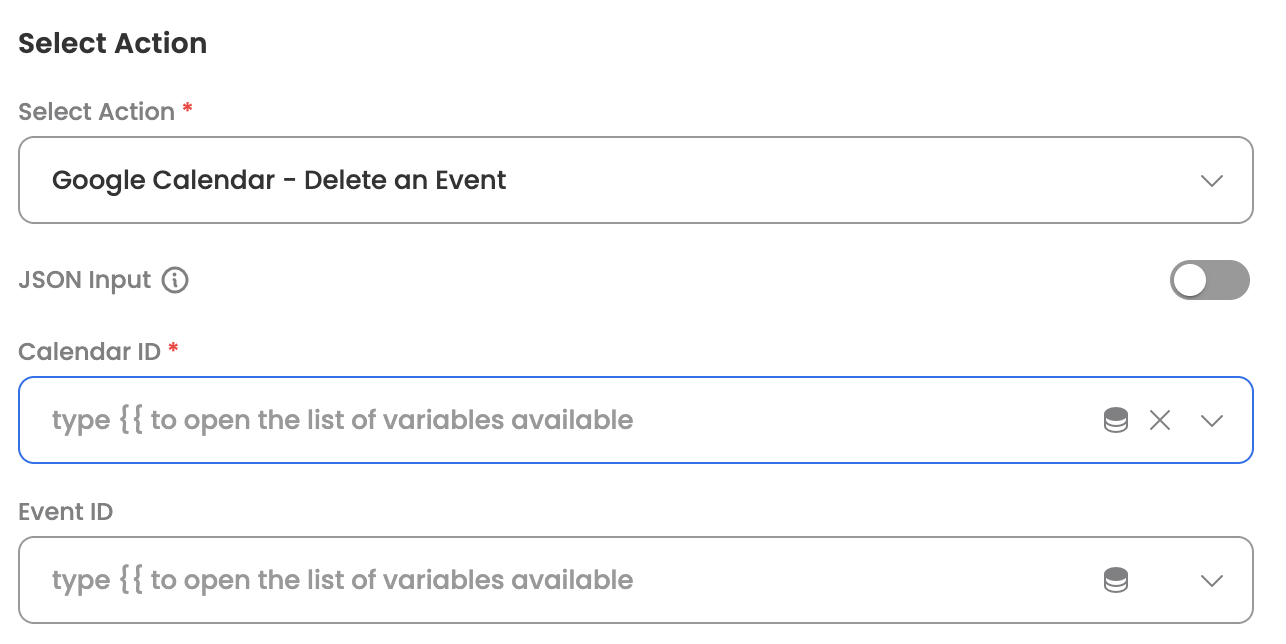Open variables database icon in Event ID field
This screenshot has width=1286, height=644.
tap(1116, 580)
